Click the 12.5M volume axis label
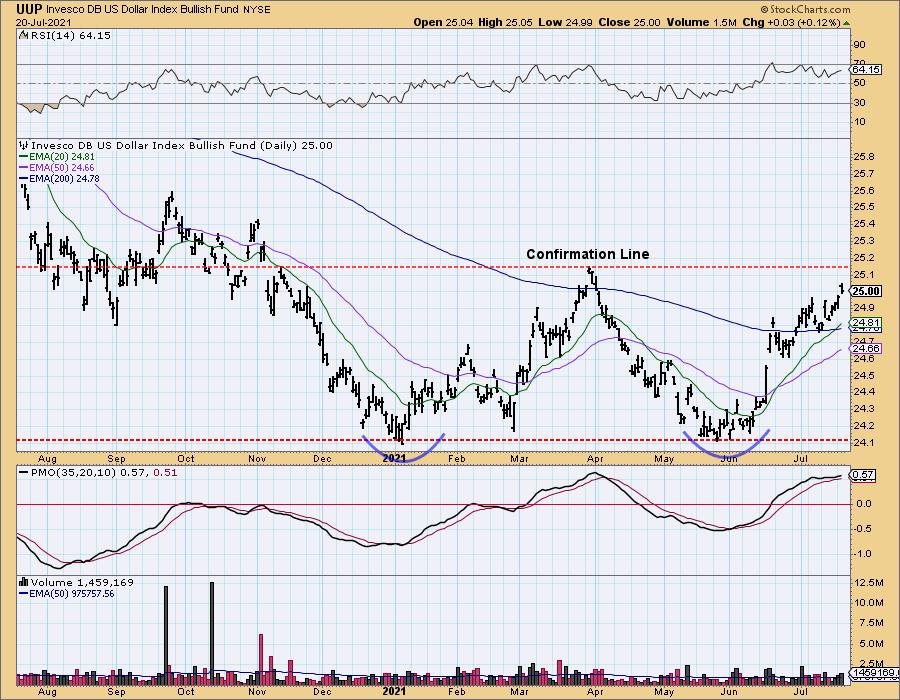Screen dimensions: 900x700 tap(869, 583)
